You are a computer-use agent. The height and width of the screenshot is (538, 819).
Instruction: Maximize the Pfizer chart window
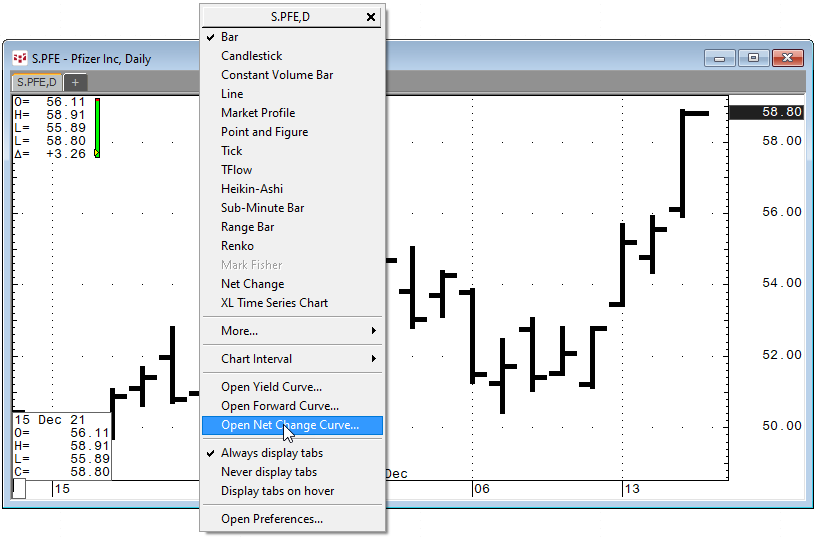tap(753, 58)
